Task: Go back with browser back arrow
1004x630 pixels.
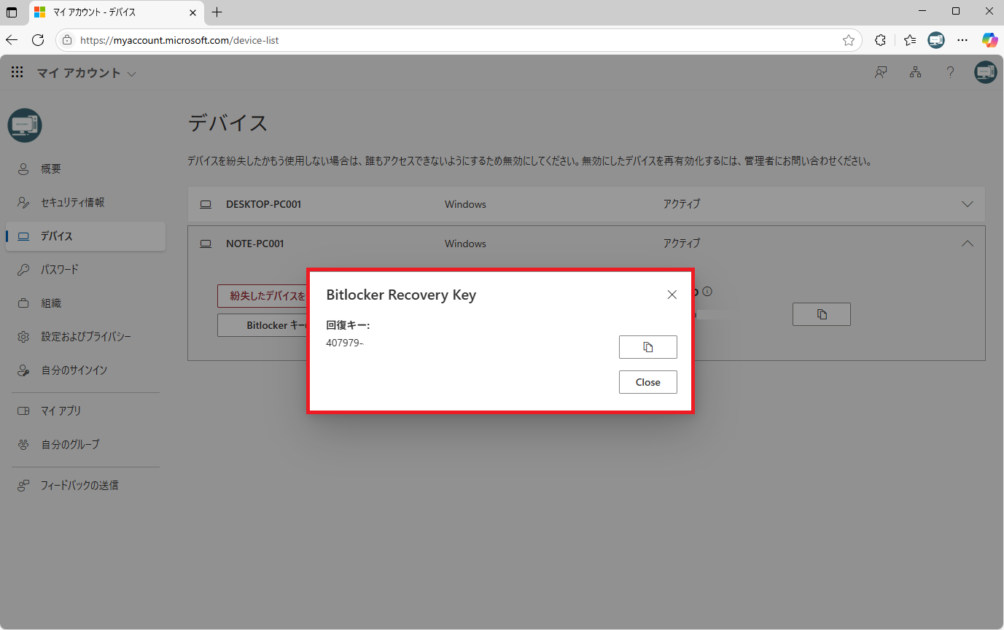Action: pyautogui.click(x=12, y=40)
